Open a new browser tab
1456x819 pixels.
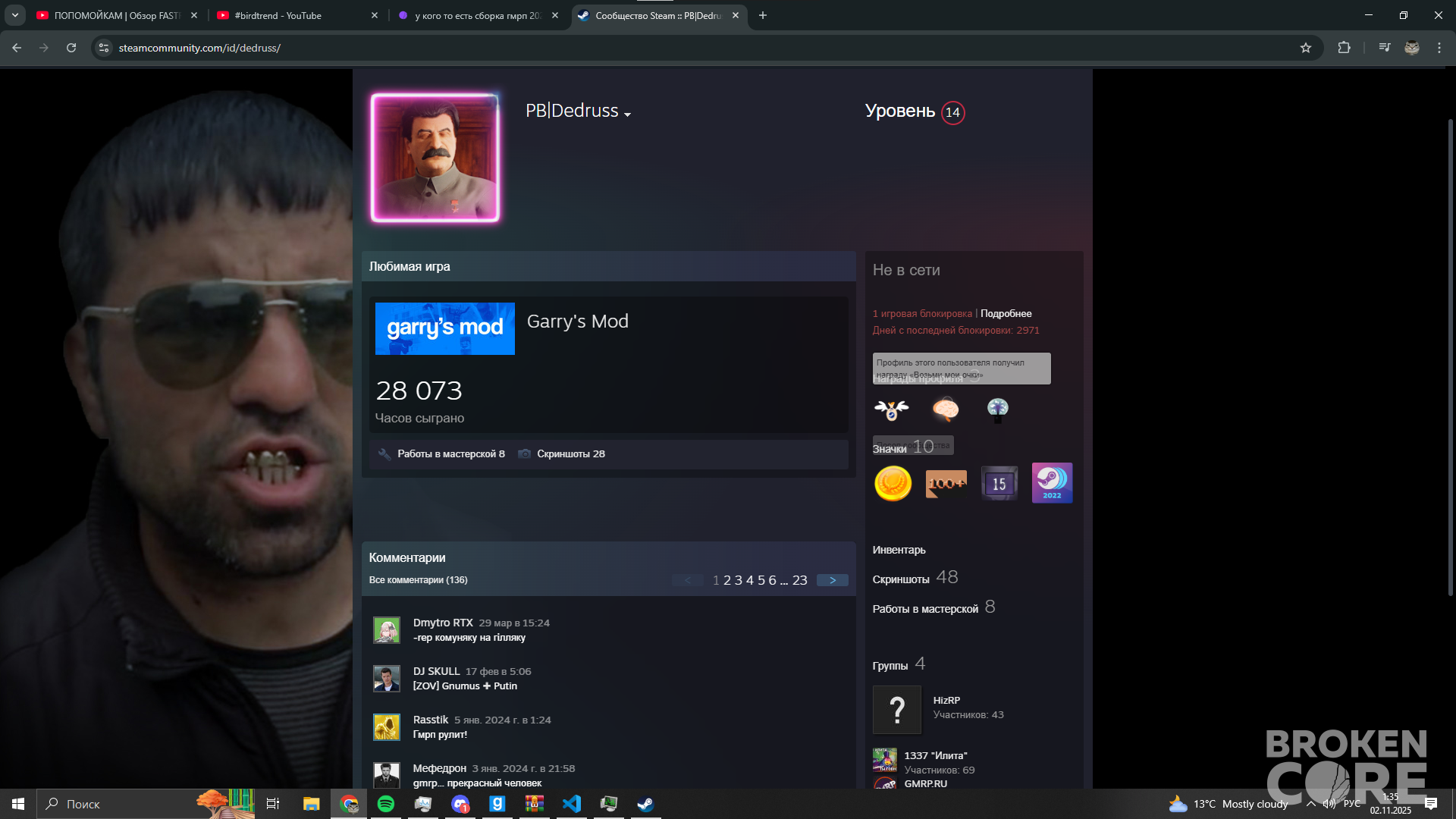pyautogui.click(x=763, y=15)
